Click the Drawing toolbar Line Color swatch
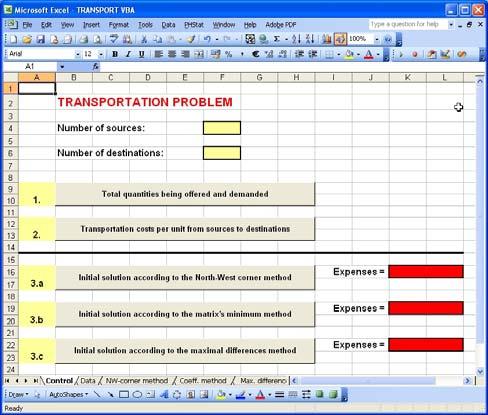This screenshot has height=415, width=488. coord(240,395)
